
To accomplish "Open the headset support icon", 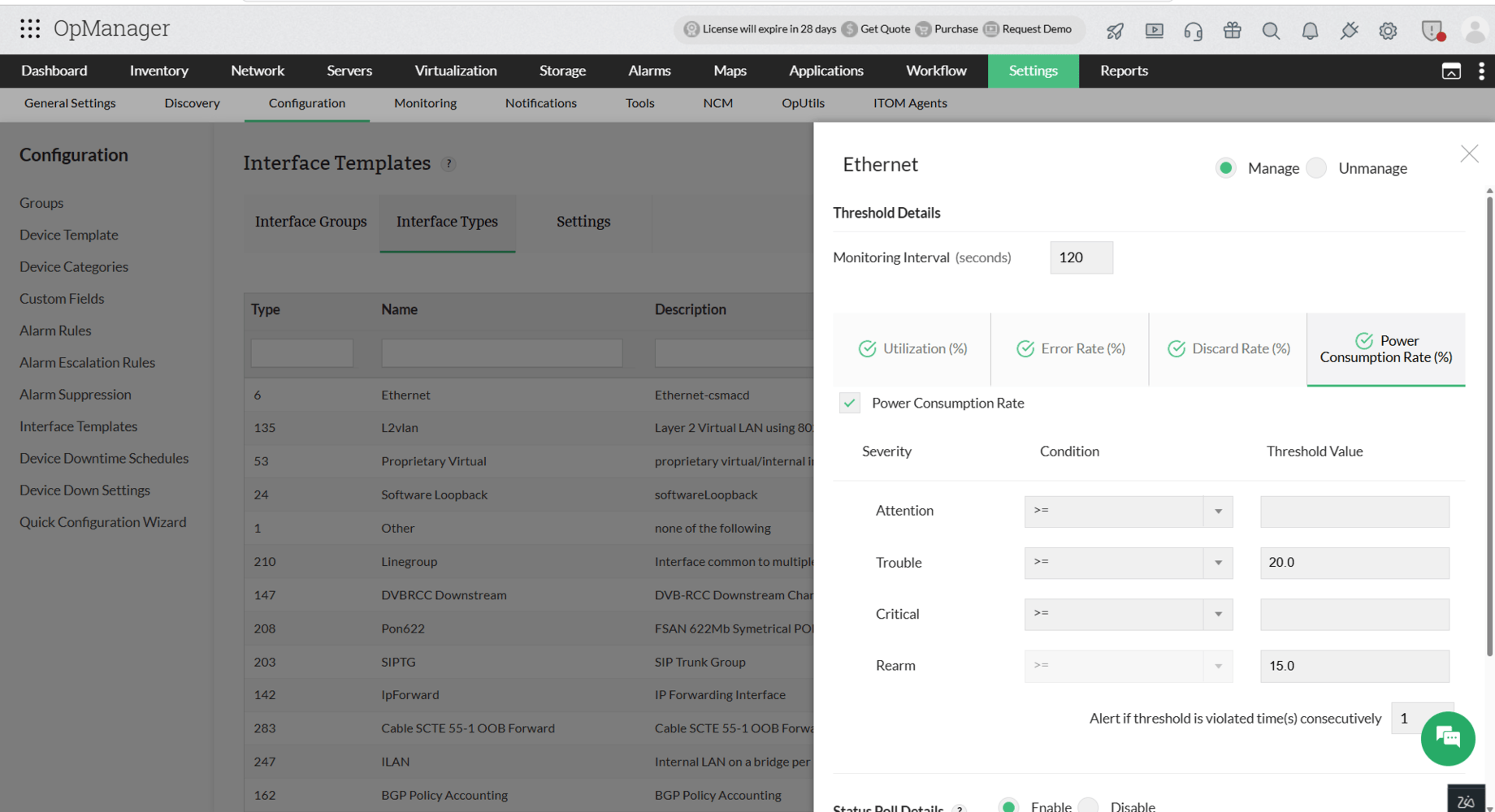I will pos(1193,31).
